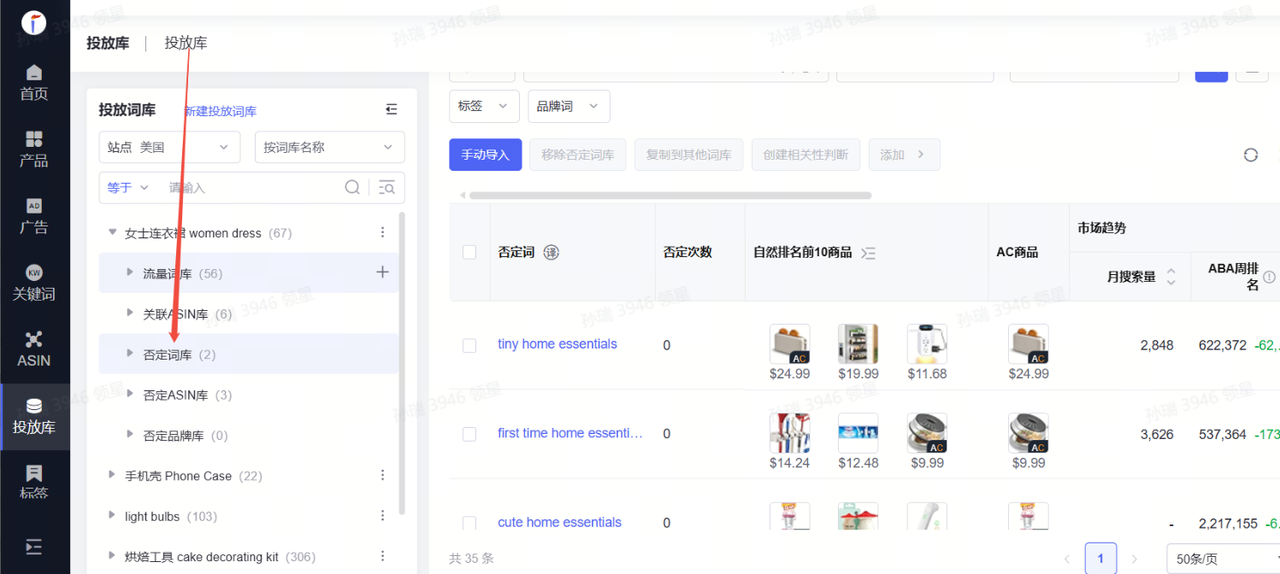Open the 产品 products sidebar icon
The image size is (1280, 574).
click(34, 148)
